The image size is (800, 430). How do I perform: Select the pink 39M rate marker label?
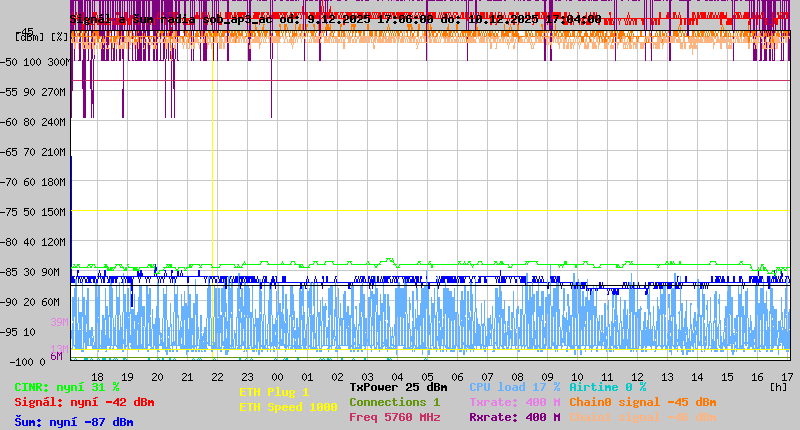pos(59,322)
